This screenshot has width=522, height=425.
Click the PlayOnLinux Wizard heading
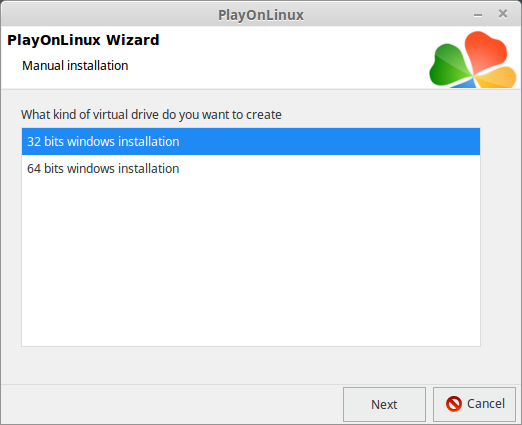[x=83, y=40]
